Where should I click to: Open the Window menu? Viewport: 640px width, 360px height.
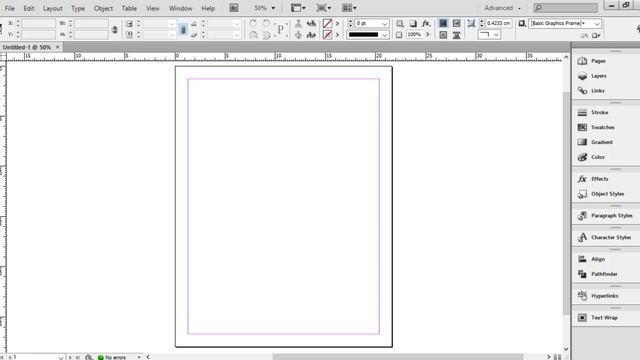pyautogui.click(x=180, y=8)
